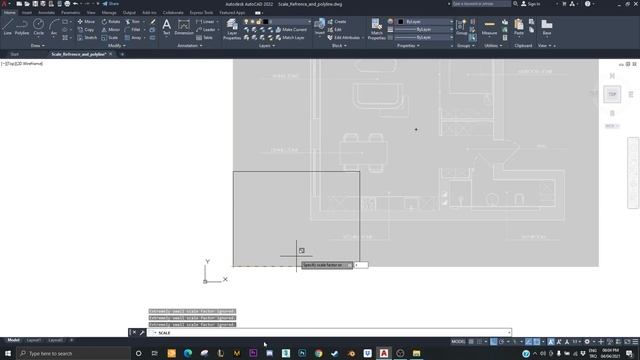Open Insert block gallery
640x360 pixels.
[x=320, y=27]
